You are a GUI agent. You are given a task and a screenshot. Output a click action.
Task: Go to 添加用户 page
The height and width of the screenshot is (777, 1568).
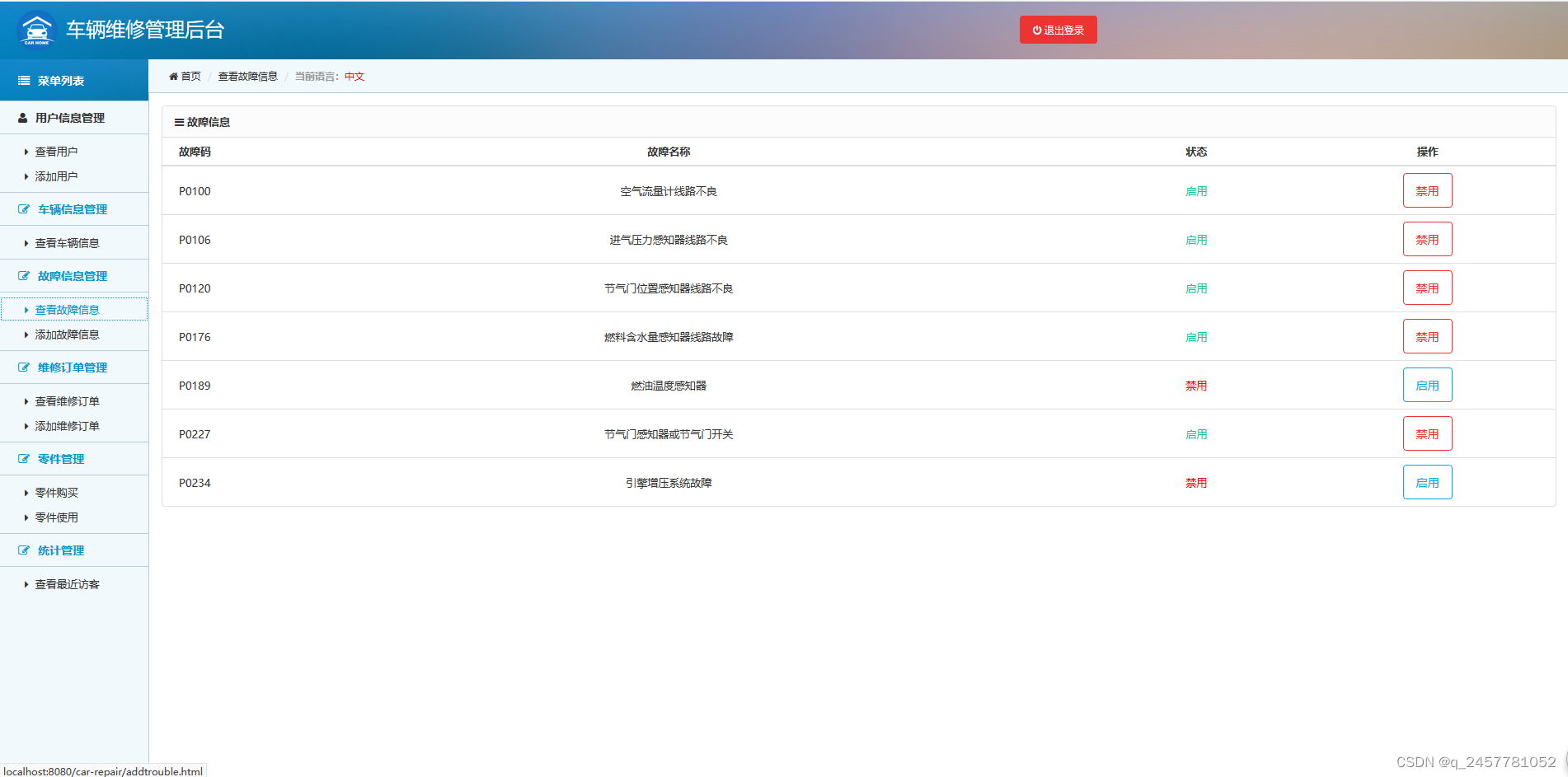click(56, 176)
